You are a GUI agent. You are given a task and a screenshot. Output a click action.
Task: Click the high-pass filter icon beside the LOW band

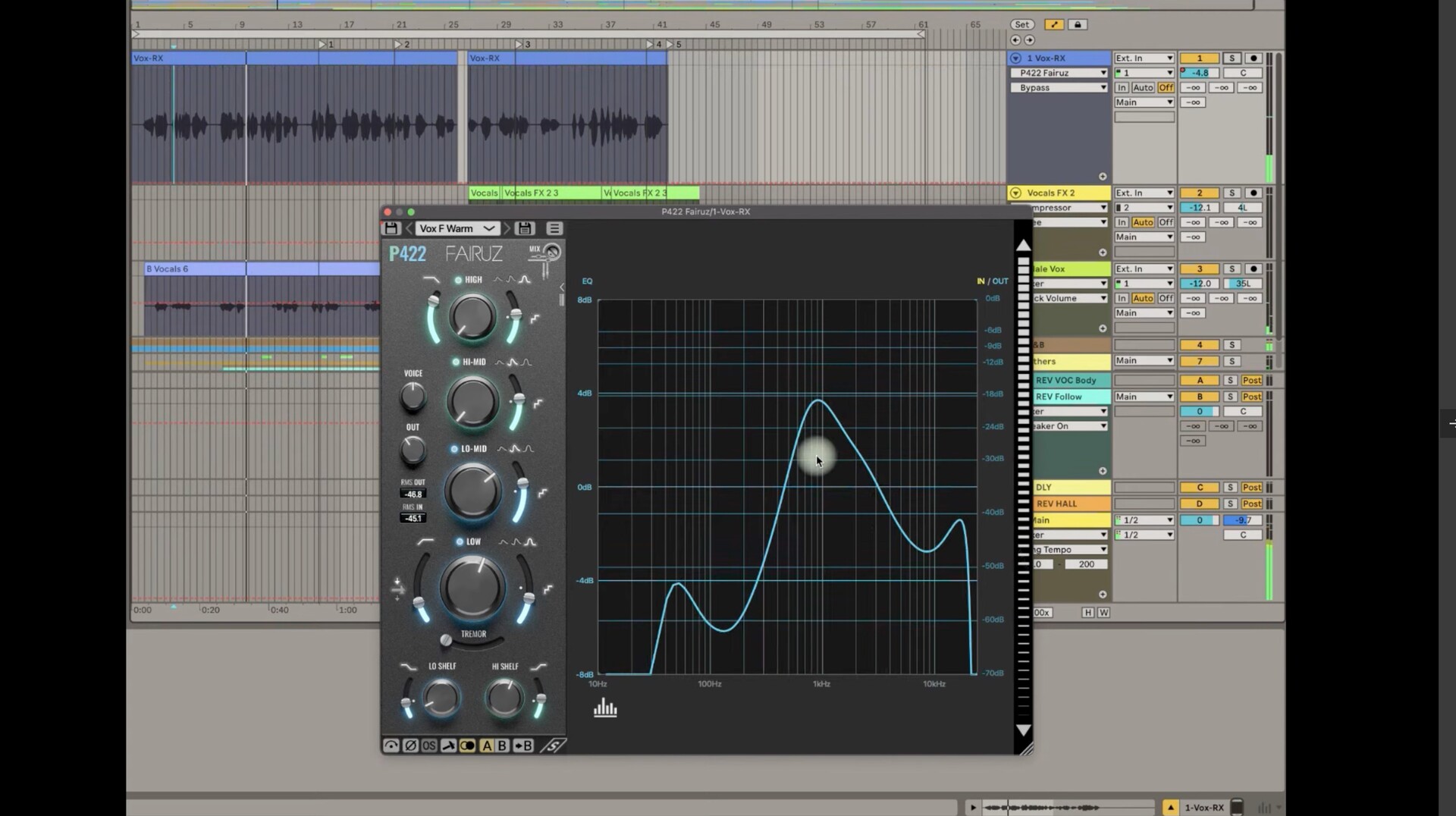coord(425,541)
